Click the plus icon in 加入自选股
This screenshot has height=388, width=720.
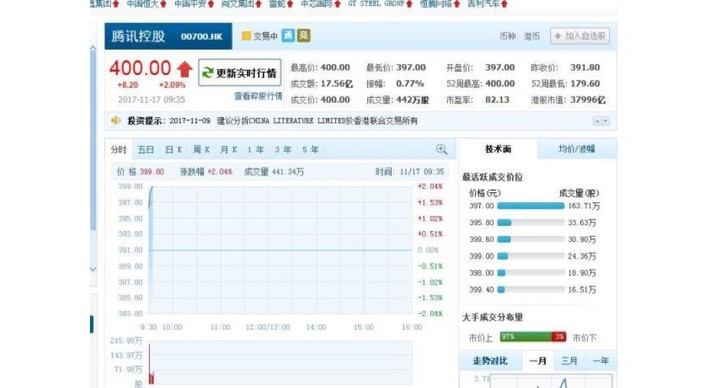tap(558, 36)
